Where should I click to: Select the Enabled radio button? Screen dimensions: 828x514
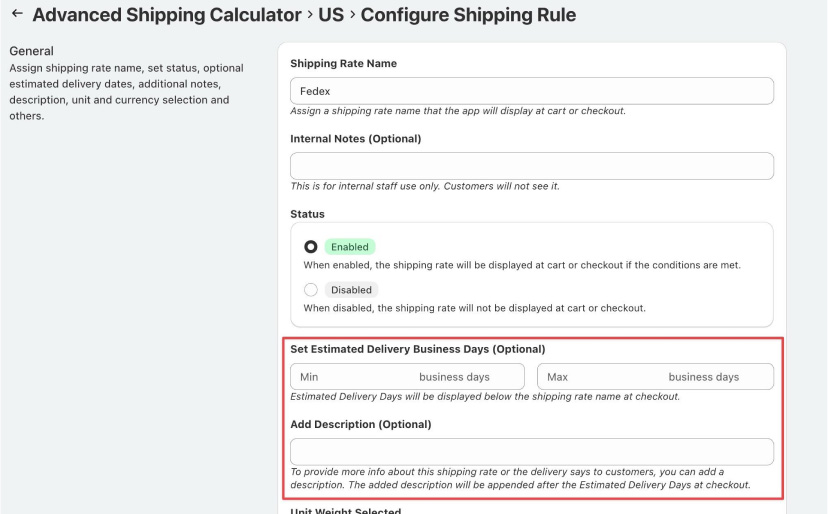[310, 247]
